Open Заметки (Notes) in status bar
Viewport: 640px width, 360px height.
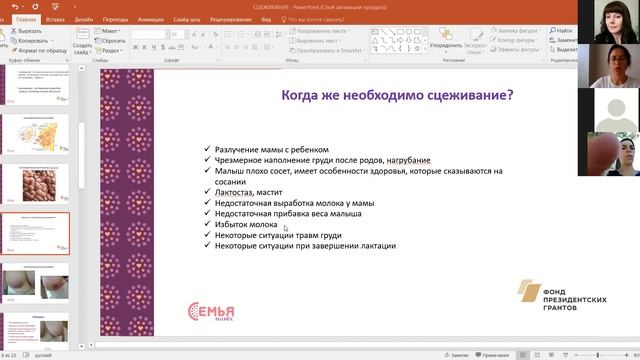click(456, 355)
